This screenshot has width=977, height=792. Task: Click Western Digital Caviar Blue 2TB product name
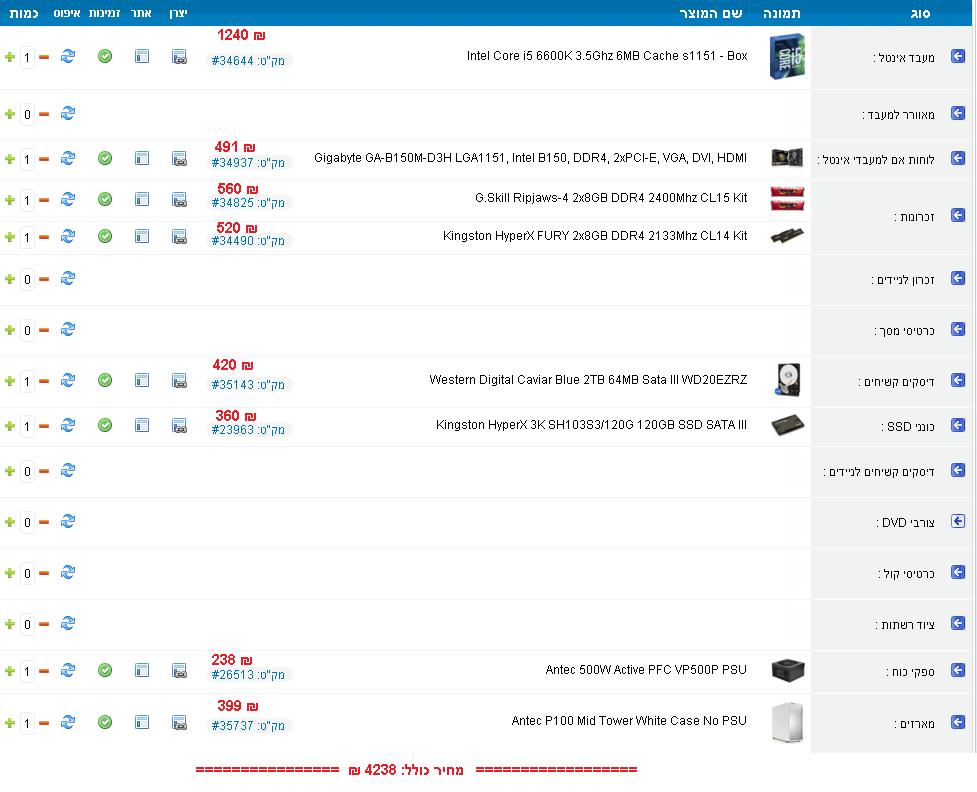pyautogui.click(x=588, y=379)
